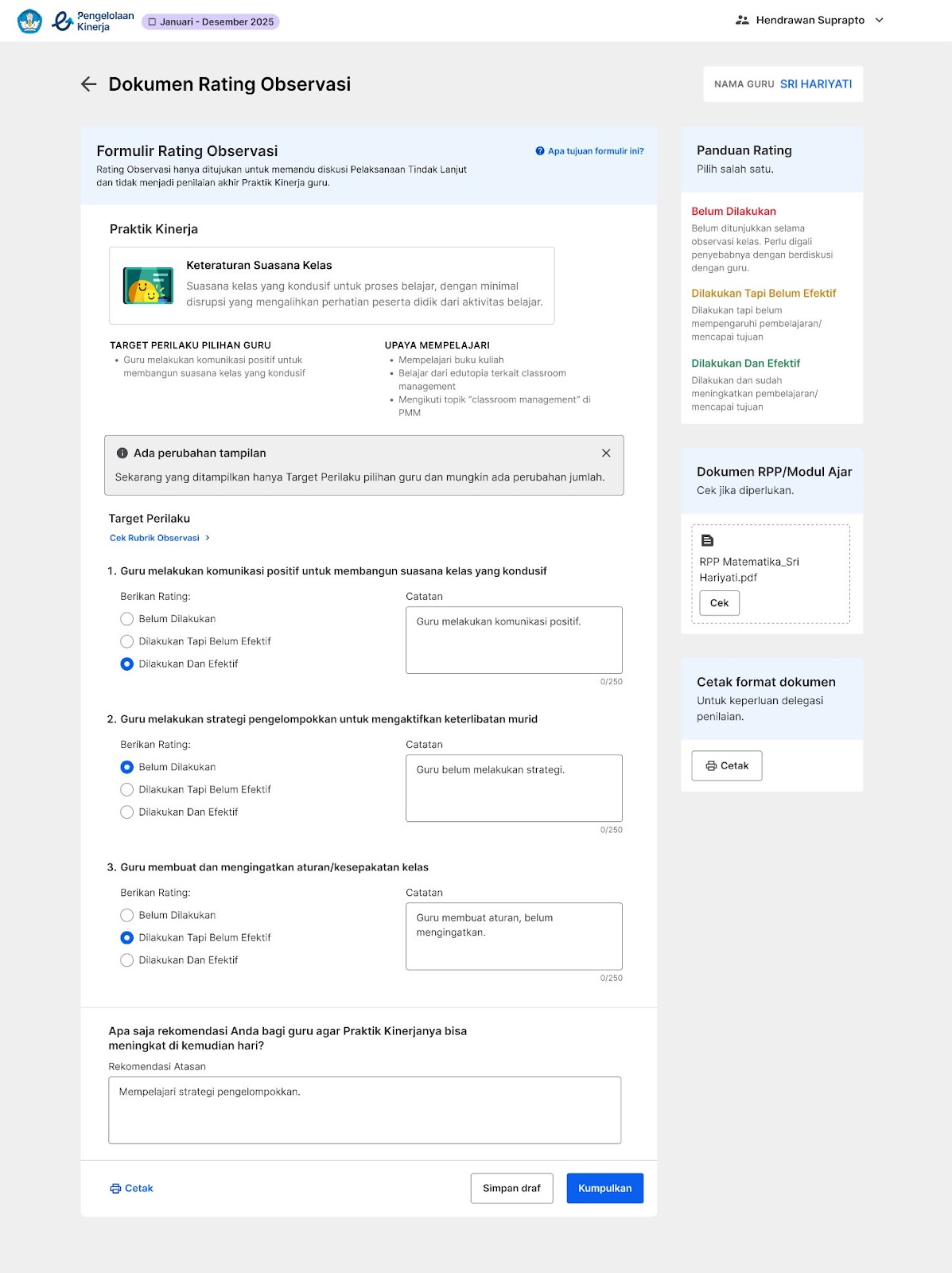Screen dimensions: 952x1273
Task: Click the Dokumen RPP/Modul Ajar heading
Action: point(775,472)
